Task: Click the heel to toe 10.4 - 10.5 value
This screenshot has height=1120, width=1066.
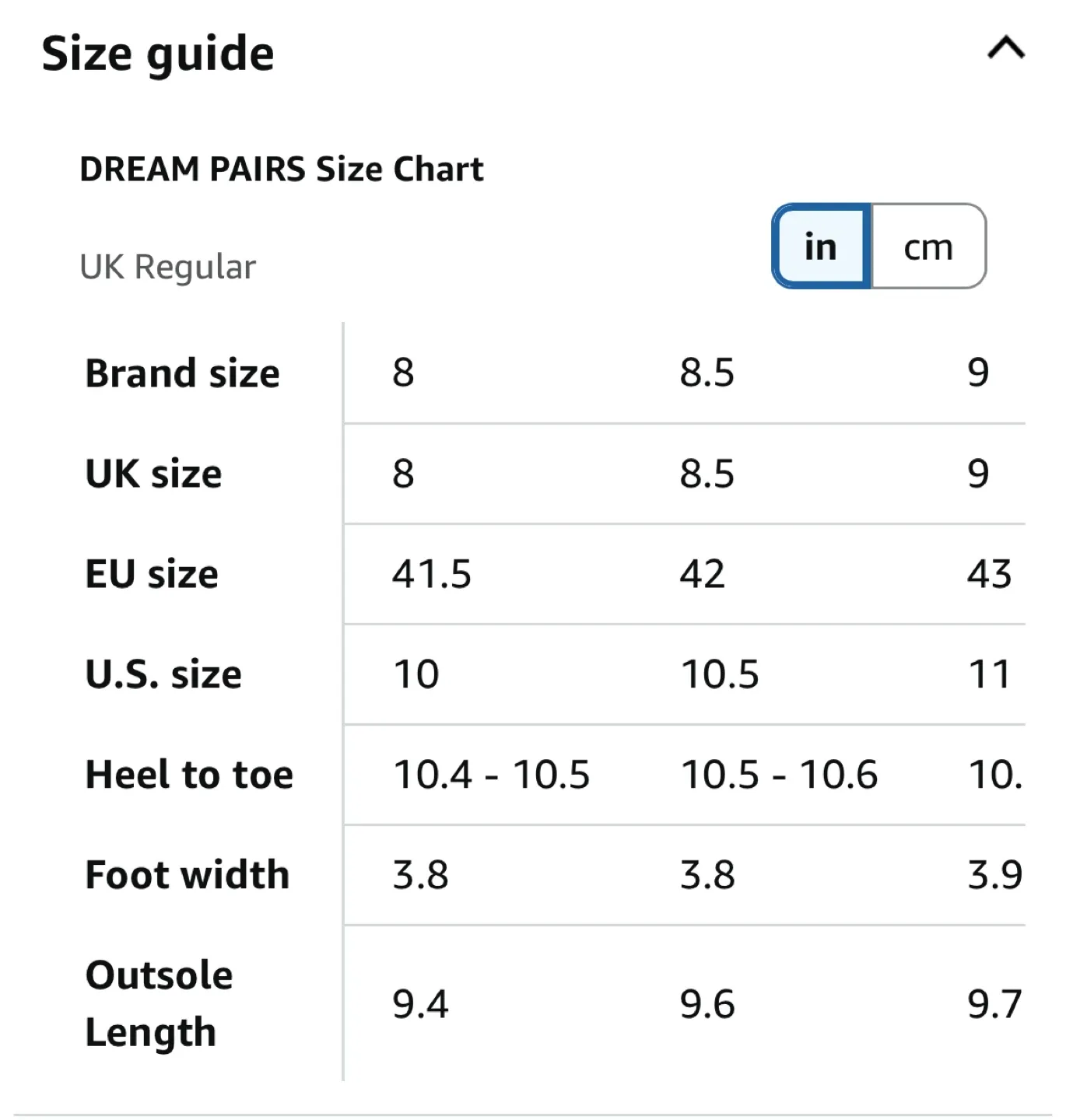Action: 491,775
